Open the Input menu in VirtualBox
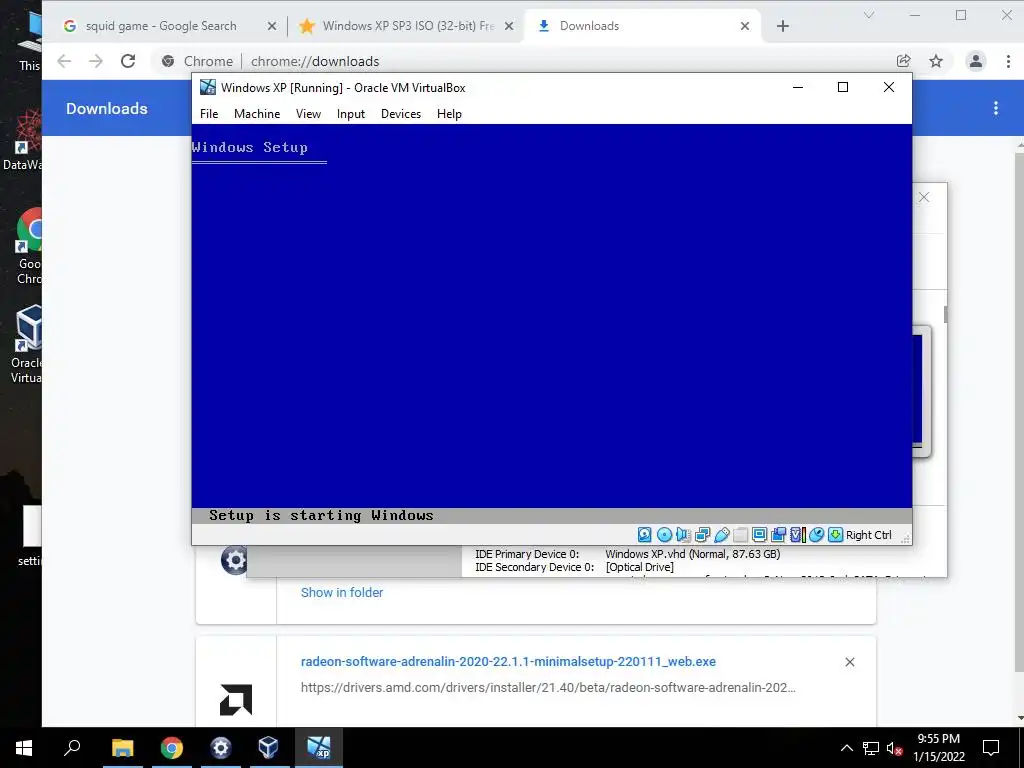The image size is (1024, 768). coord(351,114)
